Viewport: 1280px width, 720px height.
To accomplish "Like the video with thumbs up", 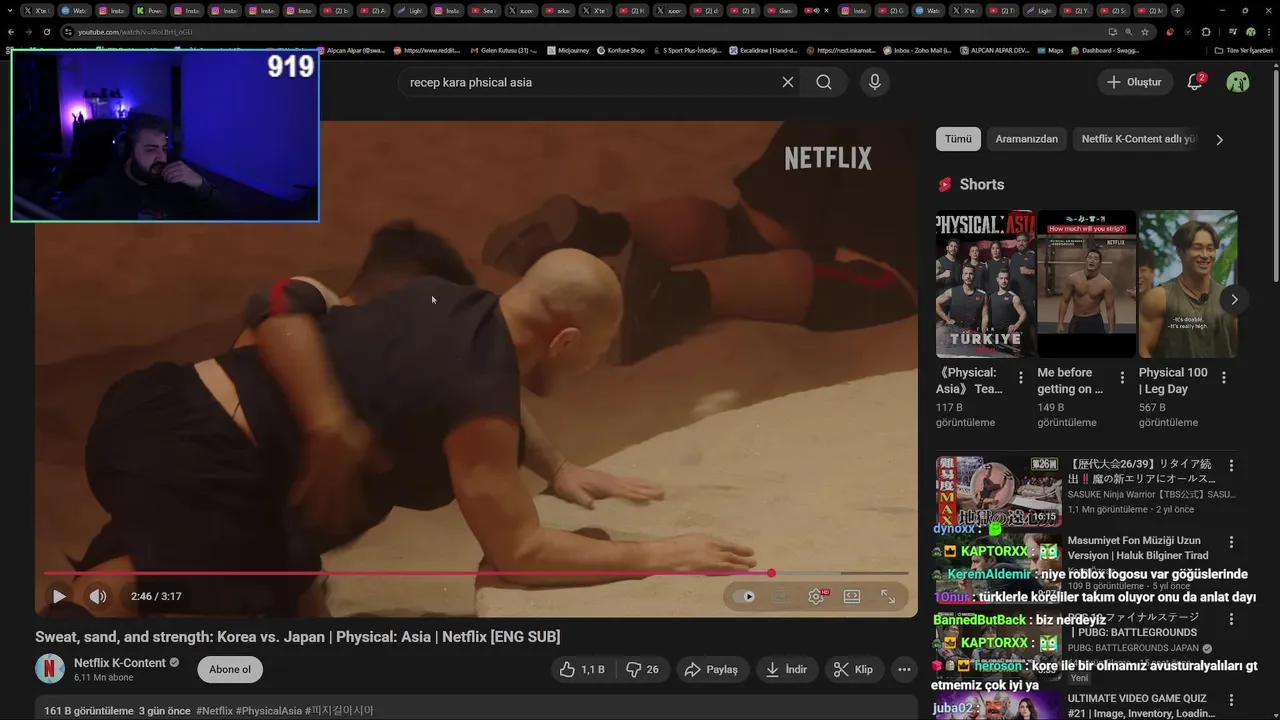I will 581,669.
